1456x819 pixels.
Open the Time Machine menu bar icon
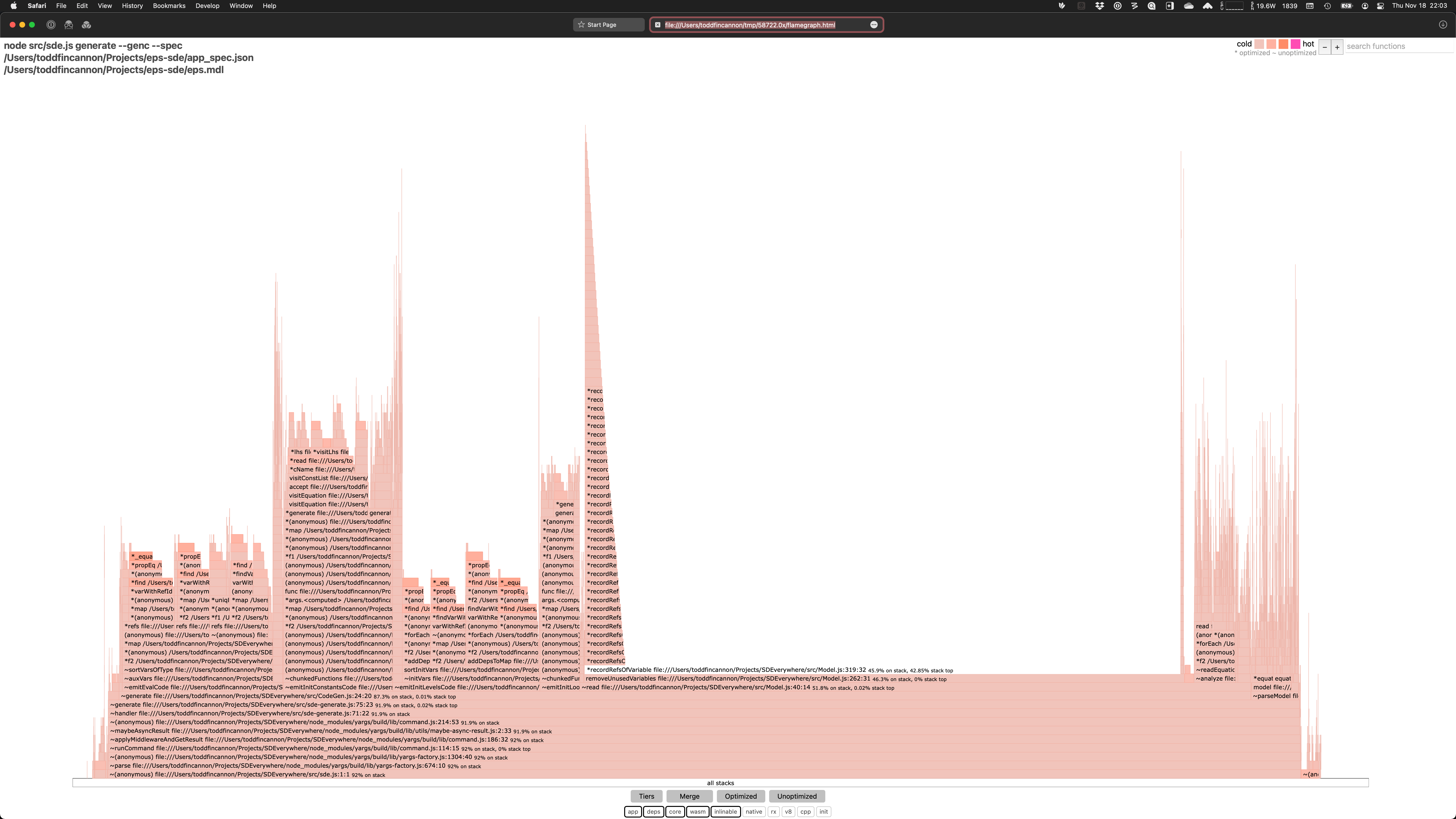[x=1327, y=6]
